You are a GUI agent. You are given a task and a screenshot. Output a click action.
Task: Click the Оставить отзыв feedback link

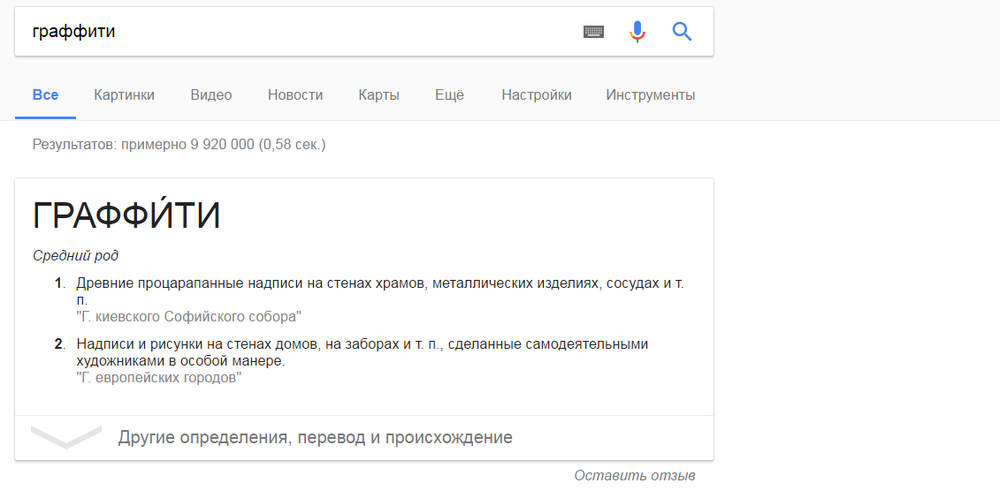(635, 476)
